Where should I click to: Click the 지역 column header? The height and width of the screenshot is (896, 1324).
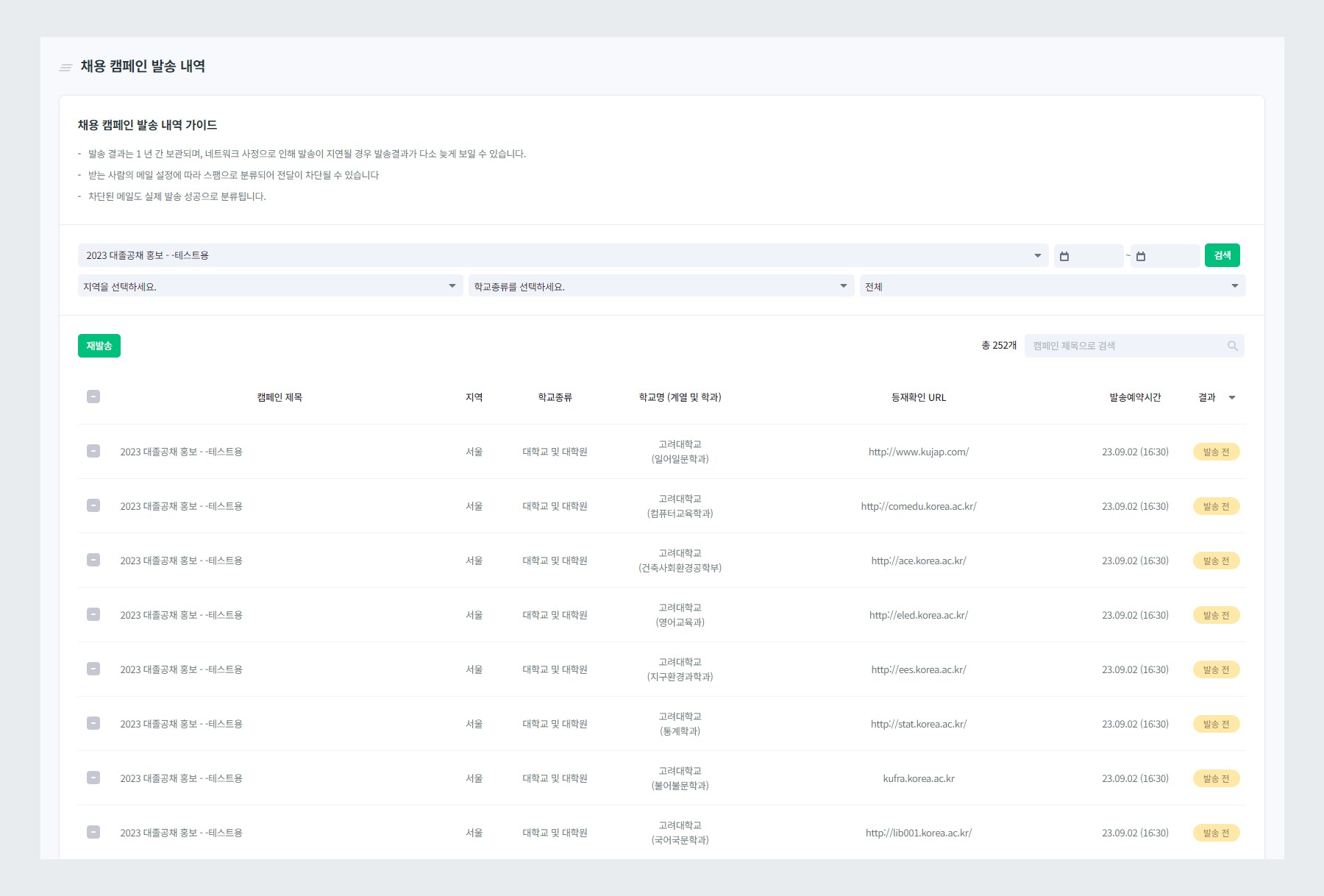tap(474, 397)
